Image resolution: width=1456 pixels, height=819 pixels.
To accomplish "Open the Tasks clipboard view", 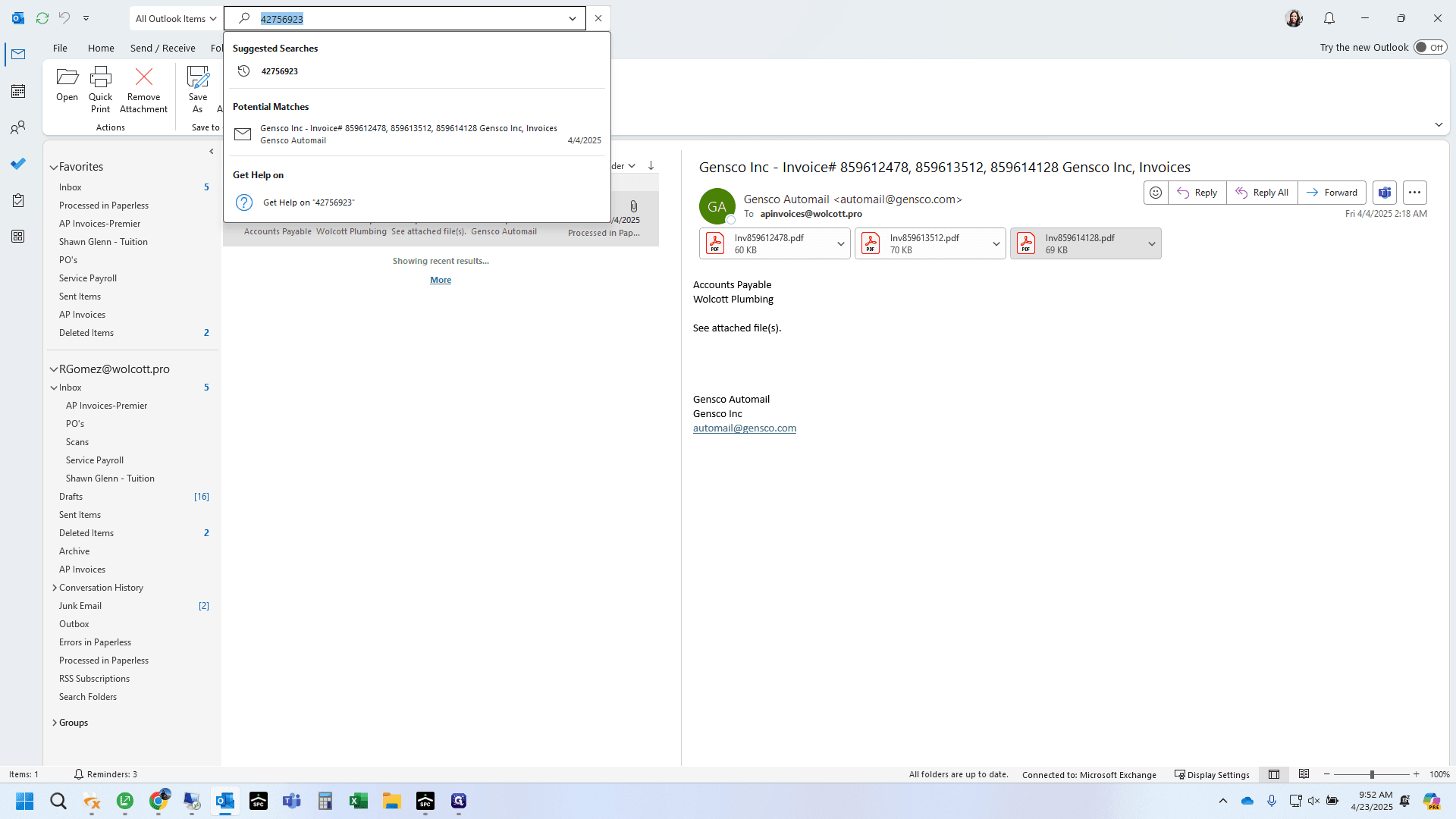I will click(18, 200).
